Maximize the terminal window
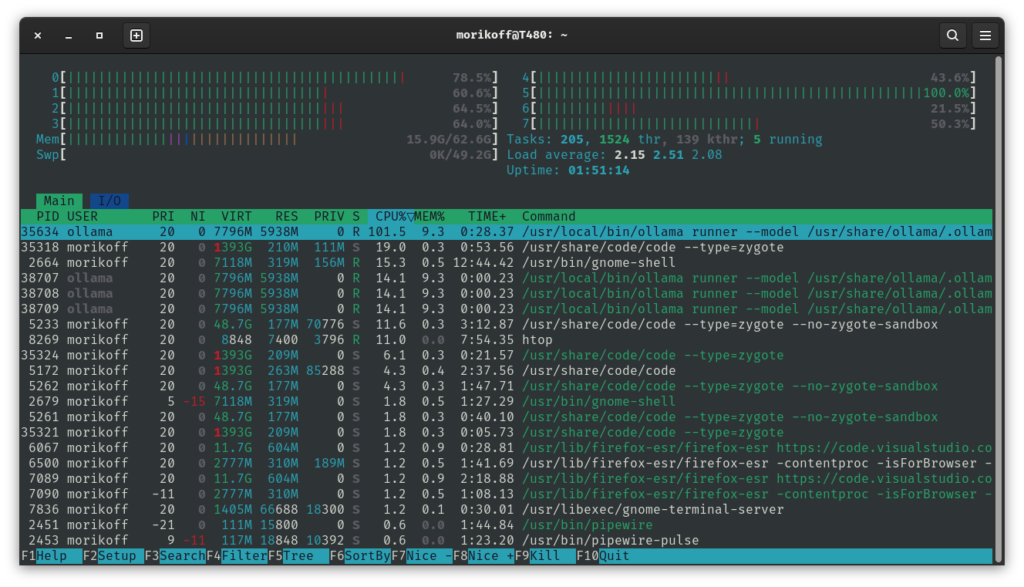This screenshot has height=587, width=1024. pos(99,35)
